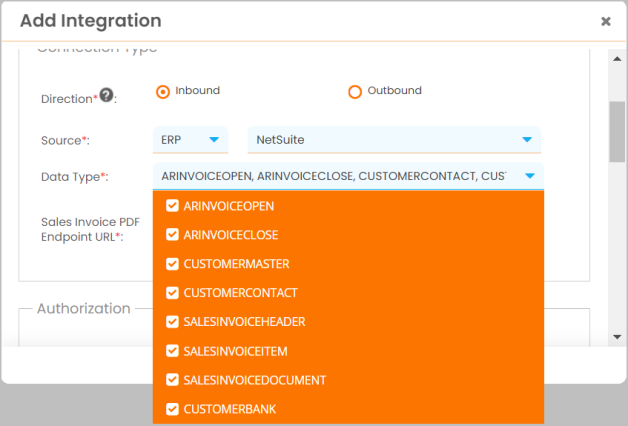Screen dimensions: 628x426
Task: Uncheck the SALESINVOICEITEM checkbox
Action: click(x=173, y=351)
